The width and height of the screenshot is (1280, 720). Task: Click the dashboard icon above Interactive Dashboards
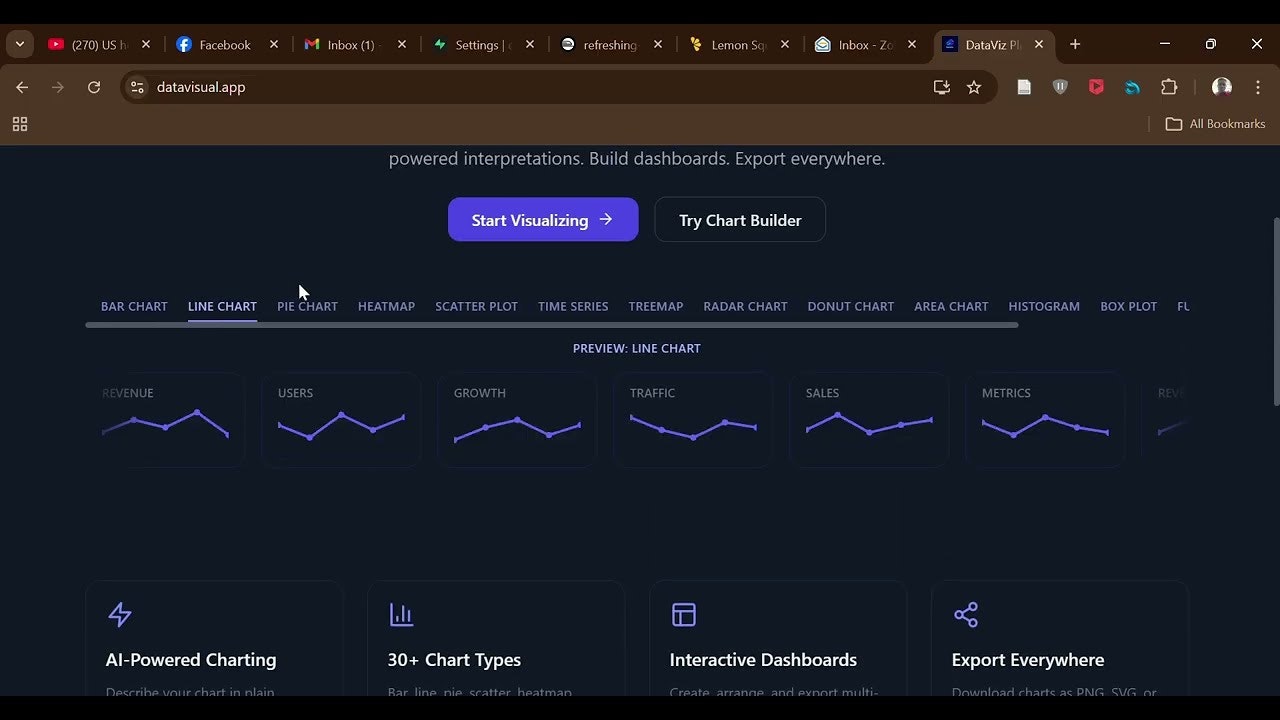684,614
